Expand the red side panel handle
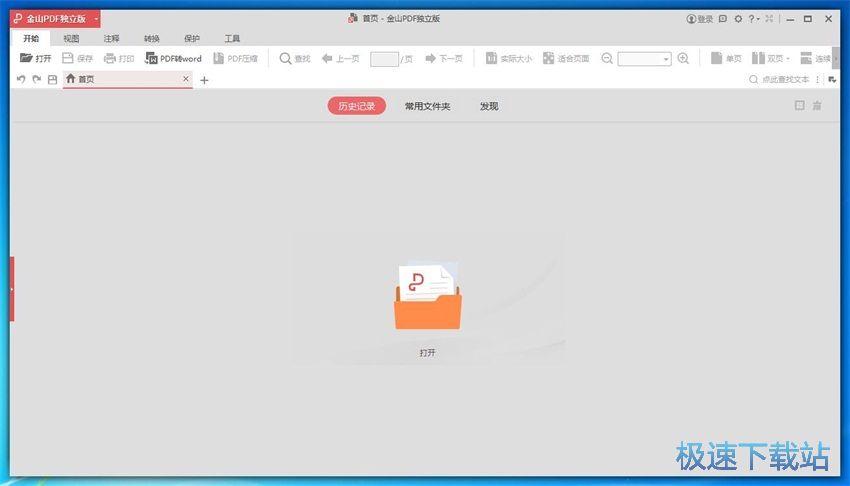The width and height of the screenshot is (850, 486). click(x=12, y=289)
